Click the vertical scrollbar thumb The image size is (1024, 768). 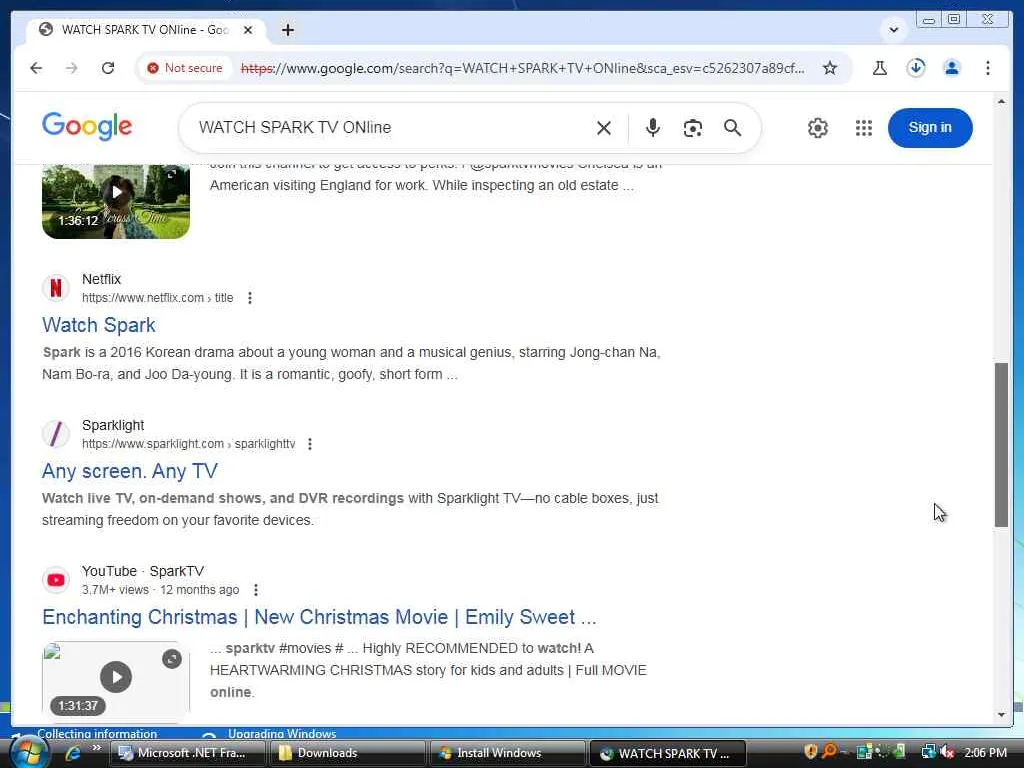[1001, 444]
